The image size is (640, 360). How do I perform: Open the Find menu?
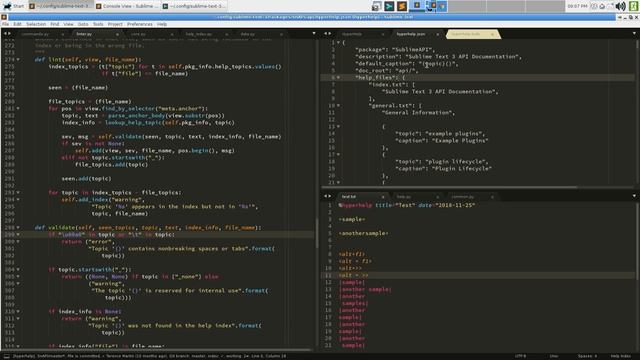pyautogui.click(x=55, y=24)
